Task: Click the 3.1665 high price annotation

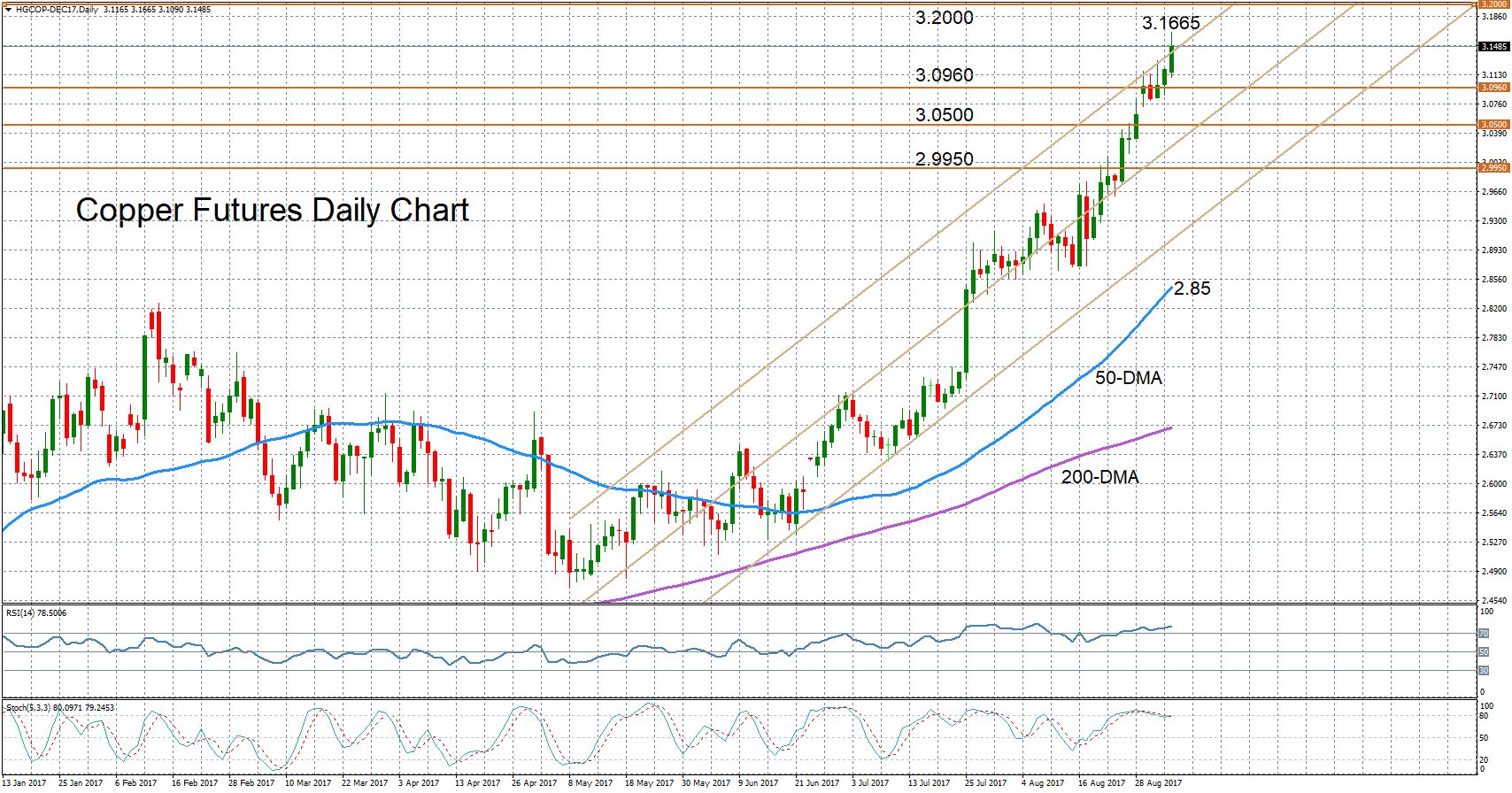Action: [1170, 24]
